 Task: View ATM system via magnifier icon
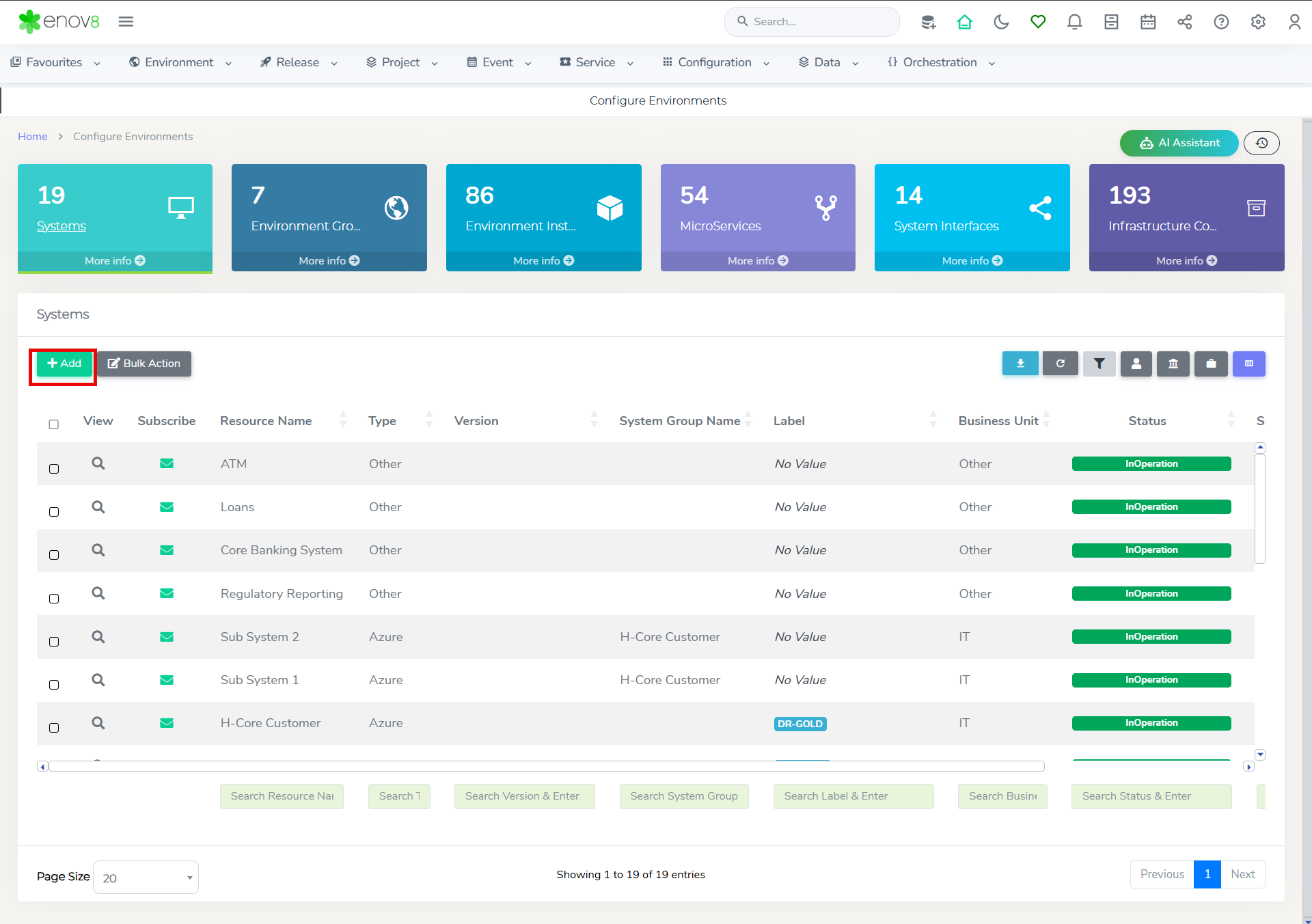(98, 463)
